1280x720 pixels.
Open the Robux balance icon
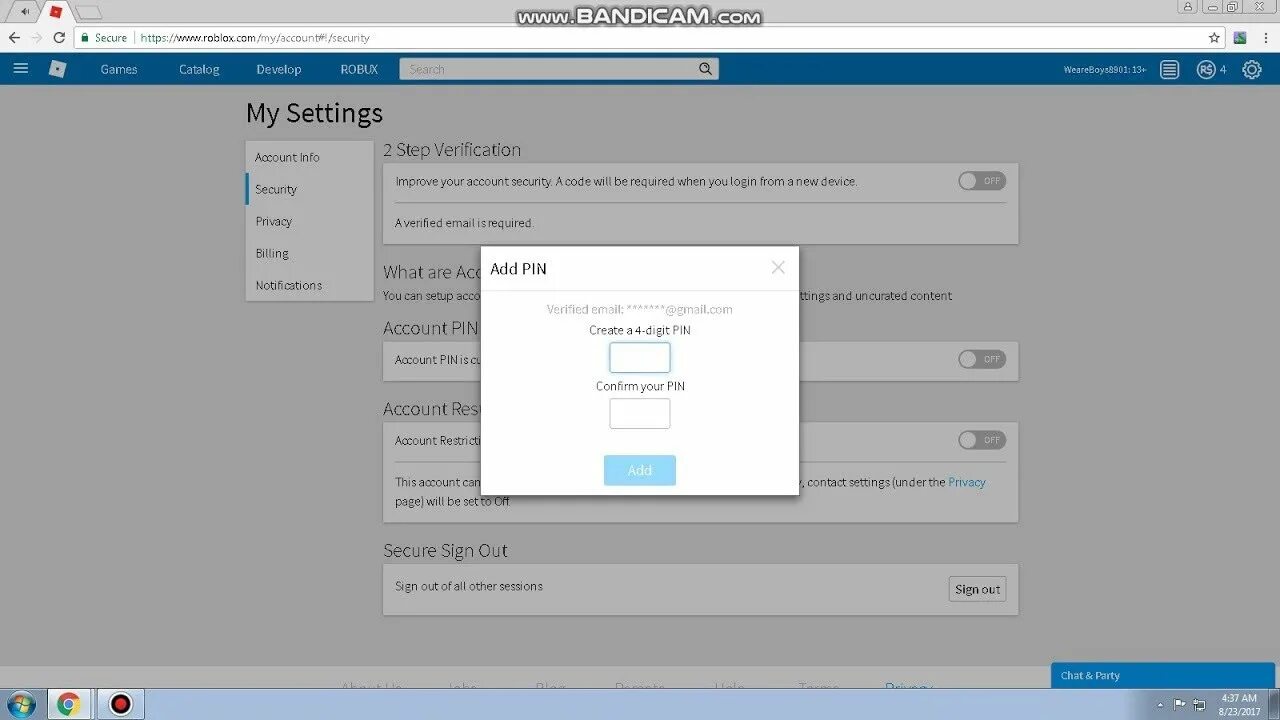pyautogui.click(x=1206, y=69)
